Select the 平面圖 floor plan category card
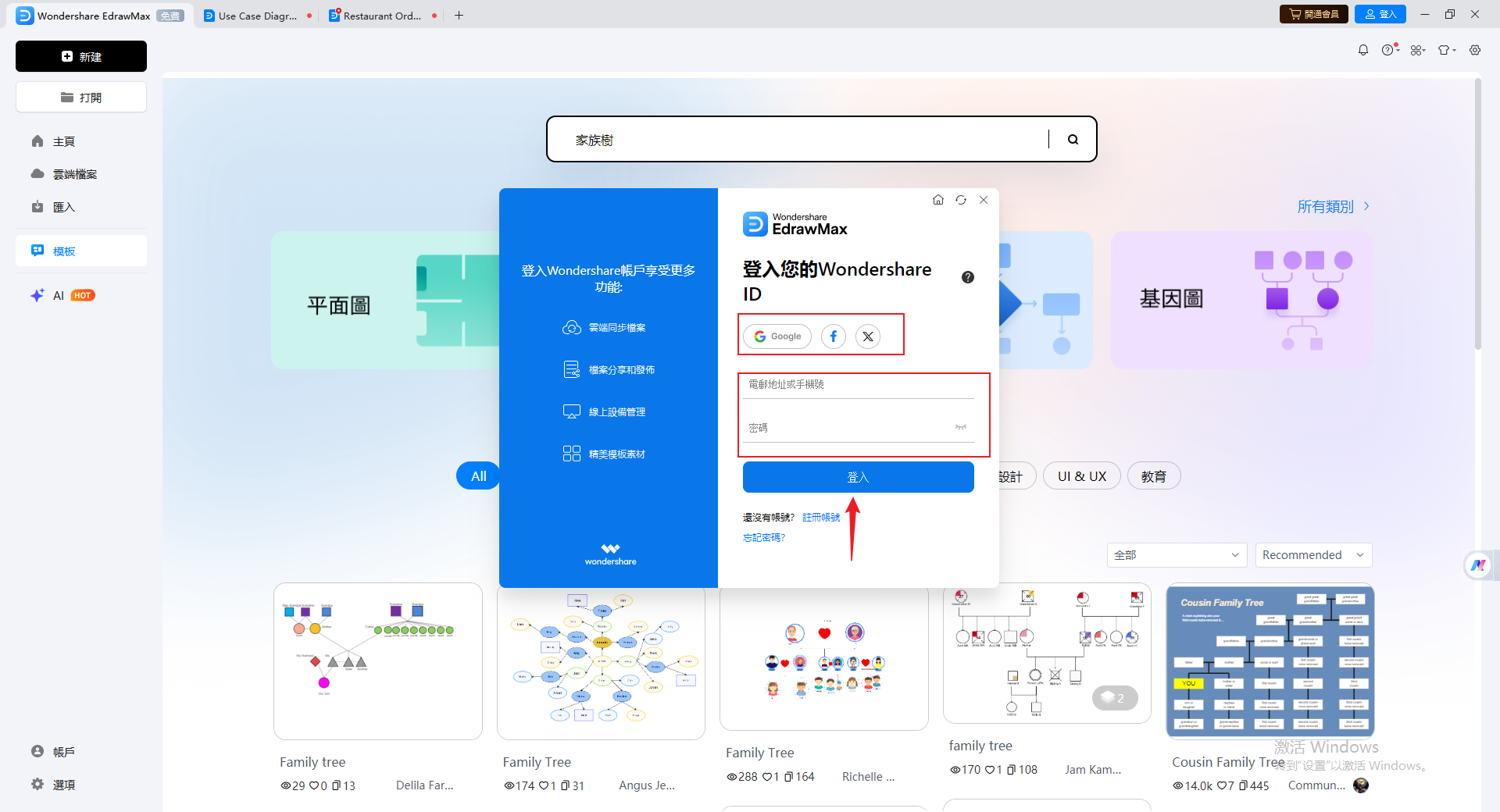The image size is (1500, 812). (385, 300)
